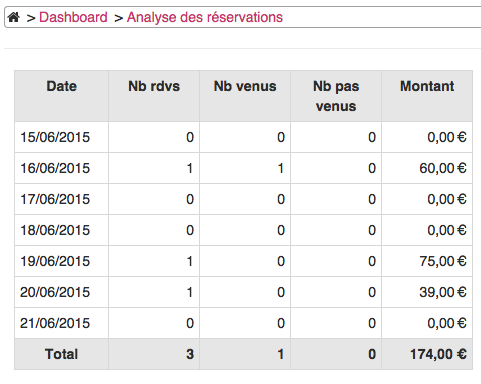The height and width of the screenshot is (384, 481).
Task: Select the 18/06/2015 date cell
Action: point(62,230)
